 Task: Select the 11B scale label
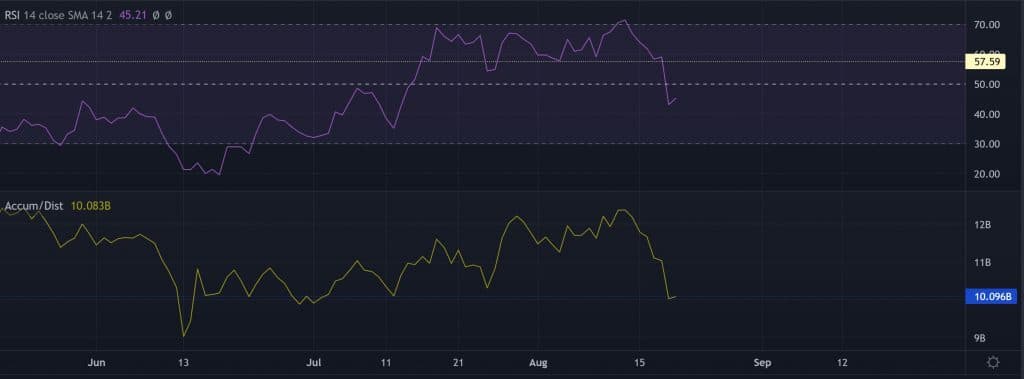(983, 263)
